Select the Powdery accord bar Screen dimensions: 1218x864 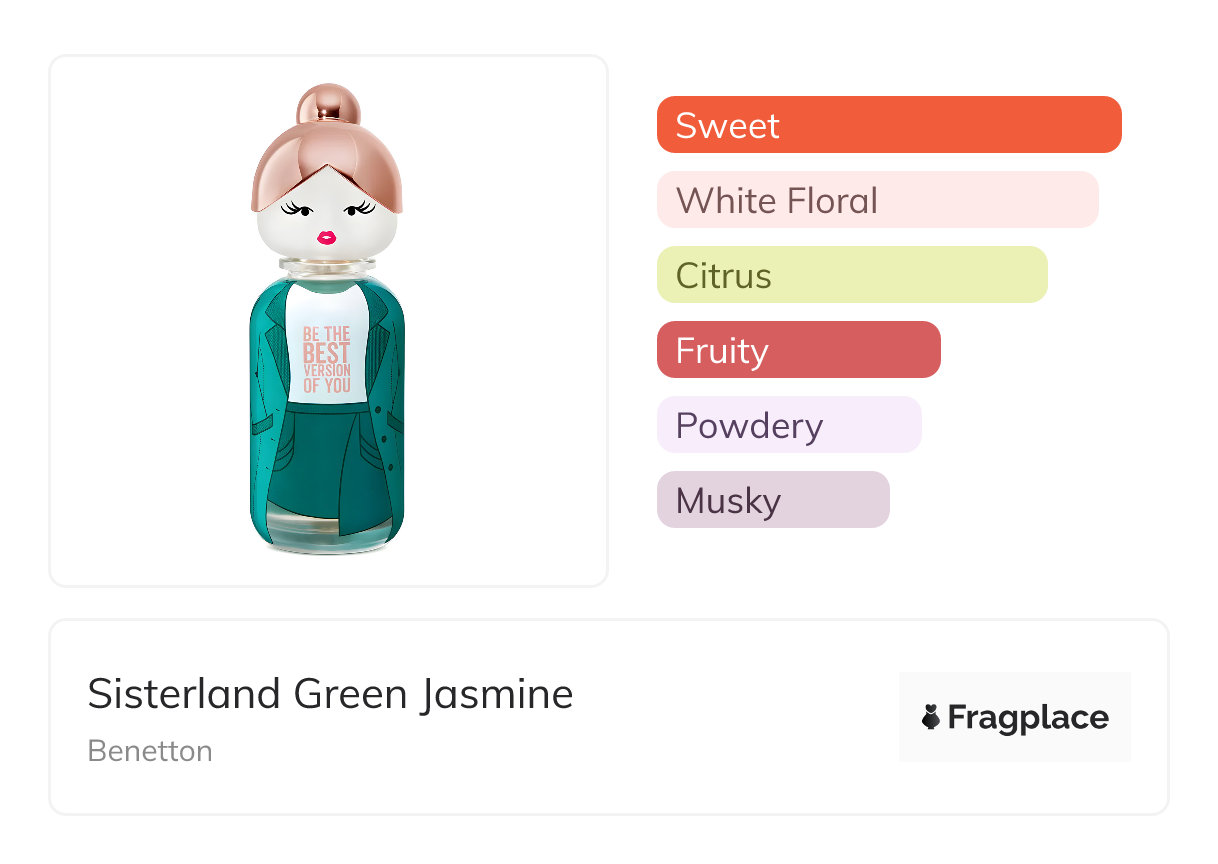(x=788, y=425)
